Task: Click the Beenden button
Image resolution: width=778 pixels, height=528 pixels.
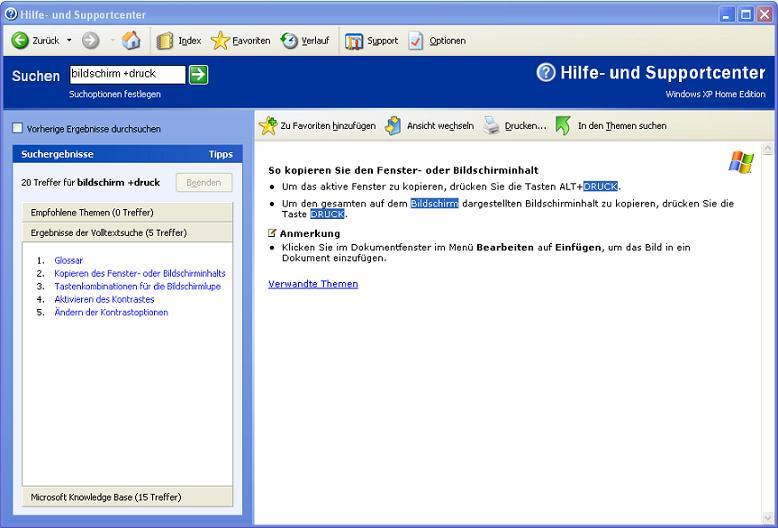Action: (204, 183)
